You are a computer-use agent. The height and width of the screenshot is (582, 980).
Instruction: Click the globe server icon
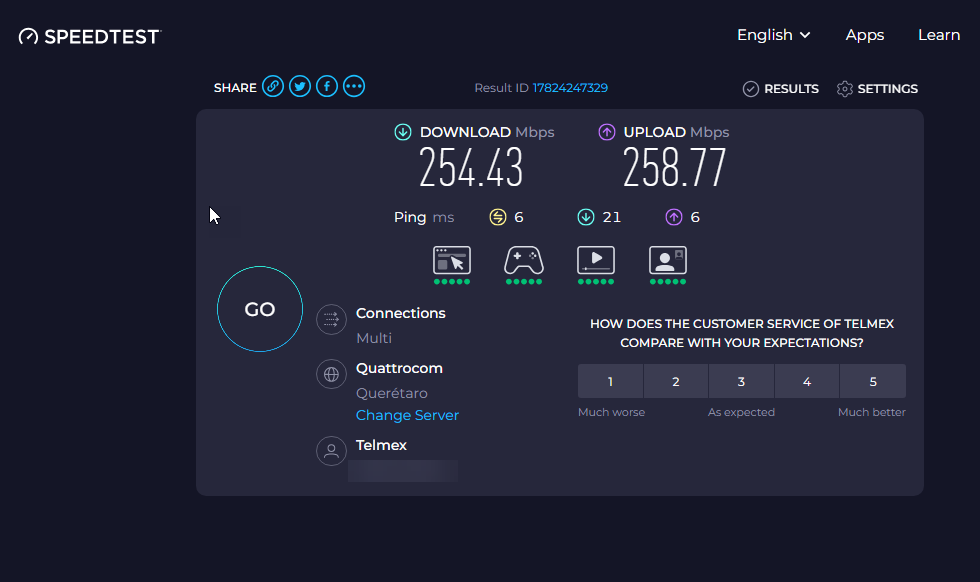coord(331,374)
